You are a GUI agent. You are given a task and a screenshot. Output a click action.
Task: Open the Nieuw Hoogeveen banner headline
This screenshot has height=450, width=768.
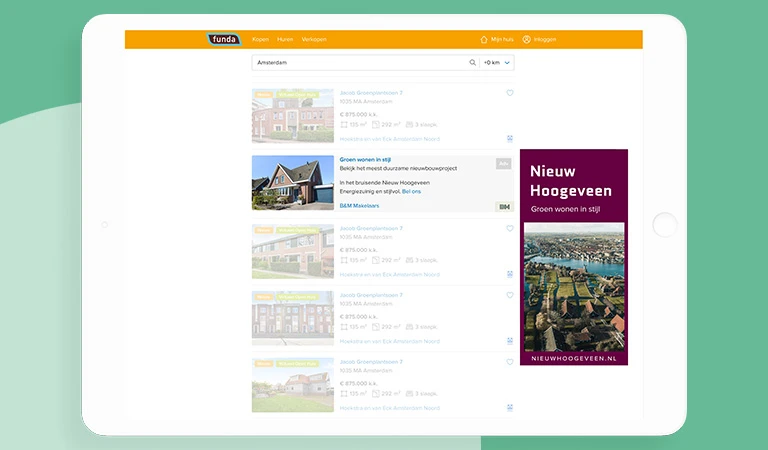[571, 181]
